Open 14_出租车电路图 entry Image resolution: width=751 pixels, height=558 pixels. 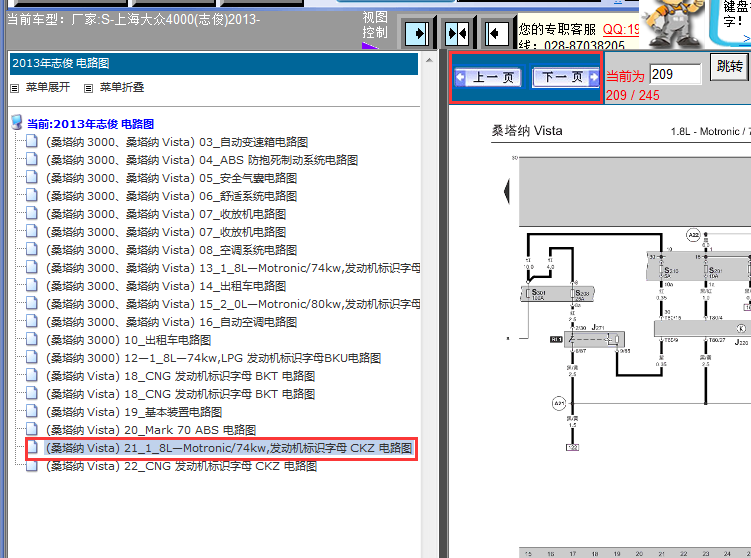point(166,286)
